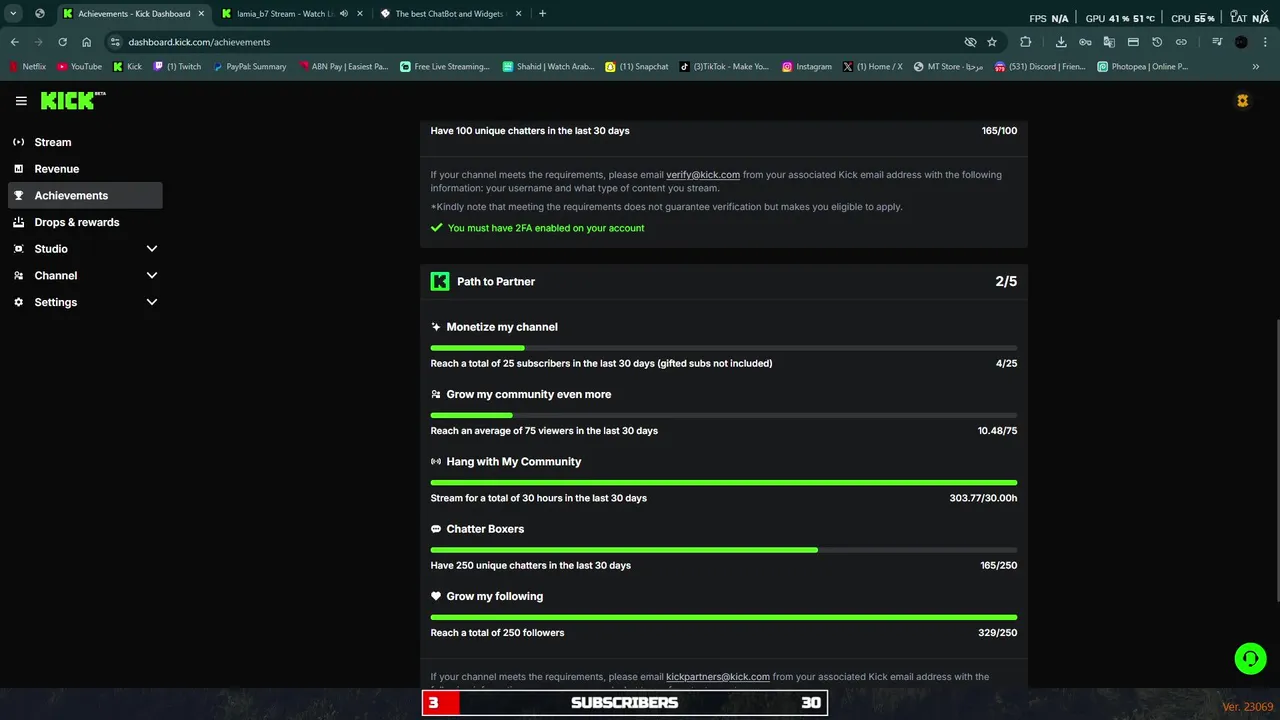This screenshot has width=1280, height=720.
Task: Click the Grow my following heading
Action: 495,596
